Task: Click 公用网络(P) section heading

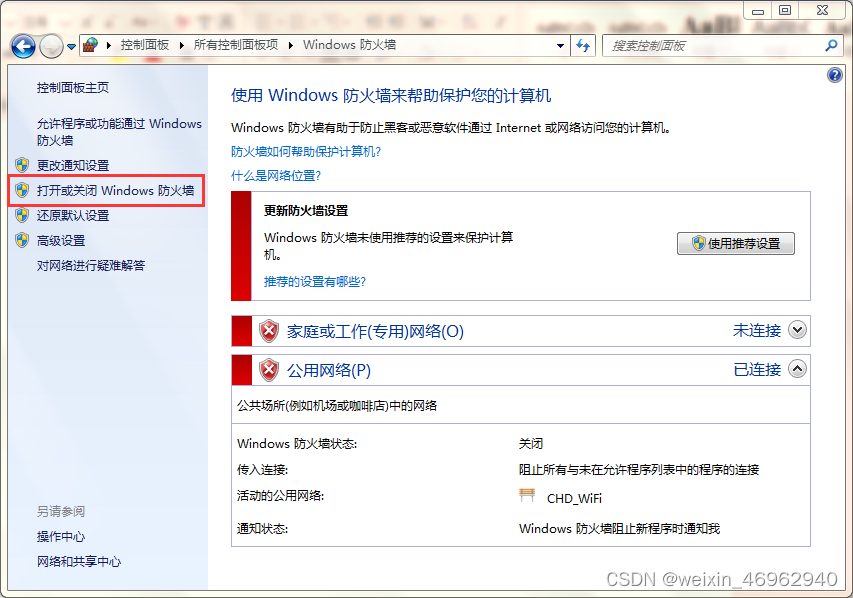Action: (x=329, y=371)
